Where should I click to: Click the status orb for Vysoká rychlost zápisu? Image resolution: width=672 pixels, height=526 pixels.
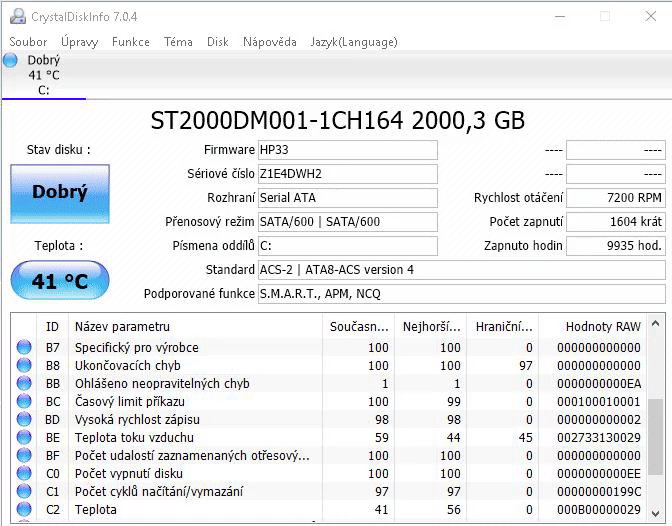(24, 420)
